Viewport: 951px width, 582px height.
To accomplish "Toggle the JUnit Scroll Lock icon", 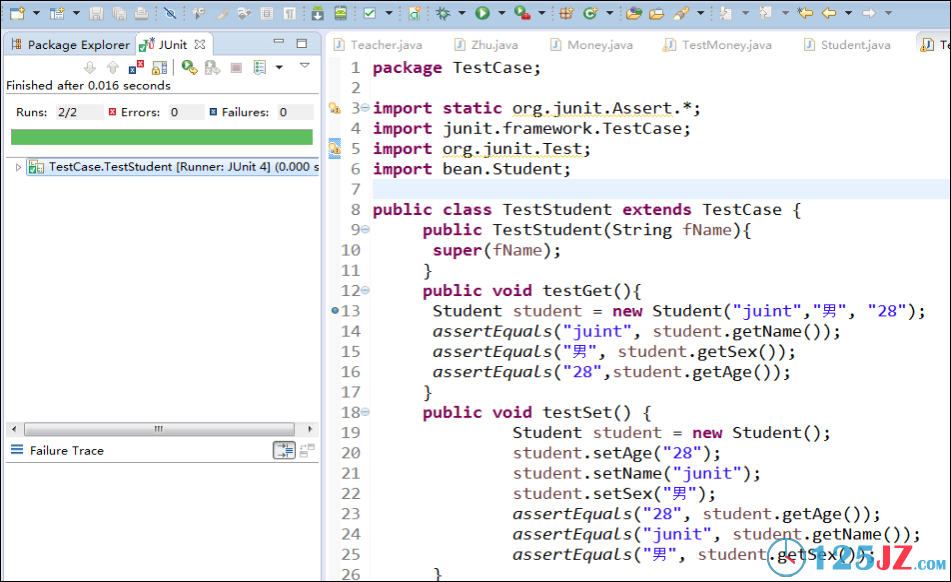I will click(x=160, y=67).
